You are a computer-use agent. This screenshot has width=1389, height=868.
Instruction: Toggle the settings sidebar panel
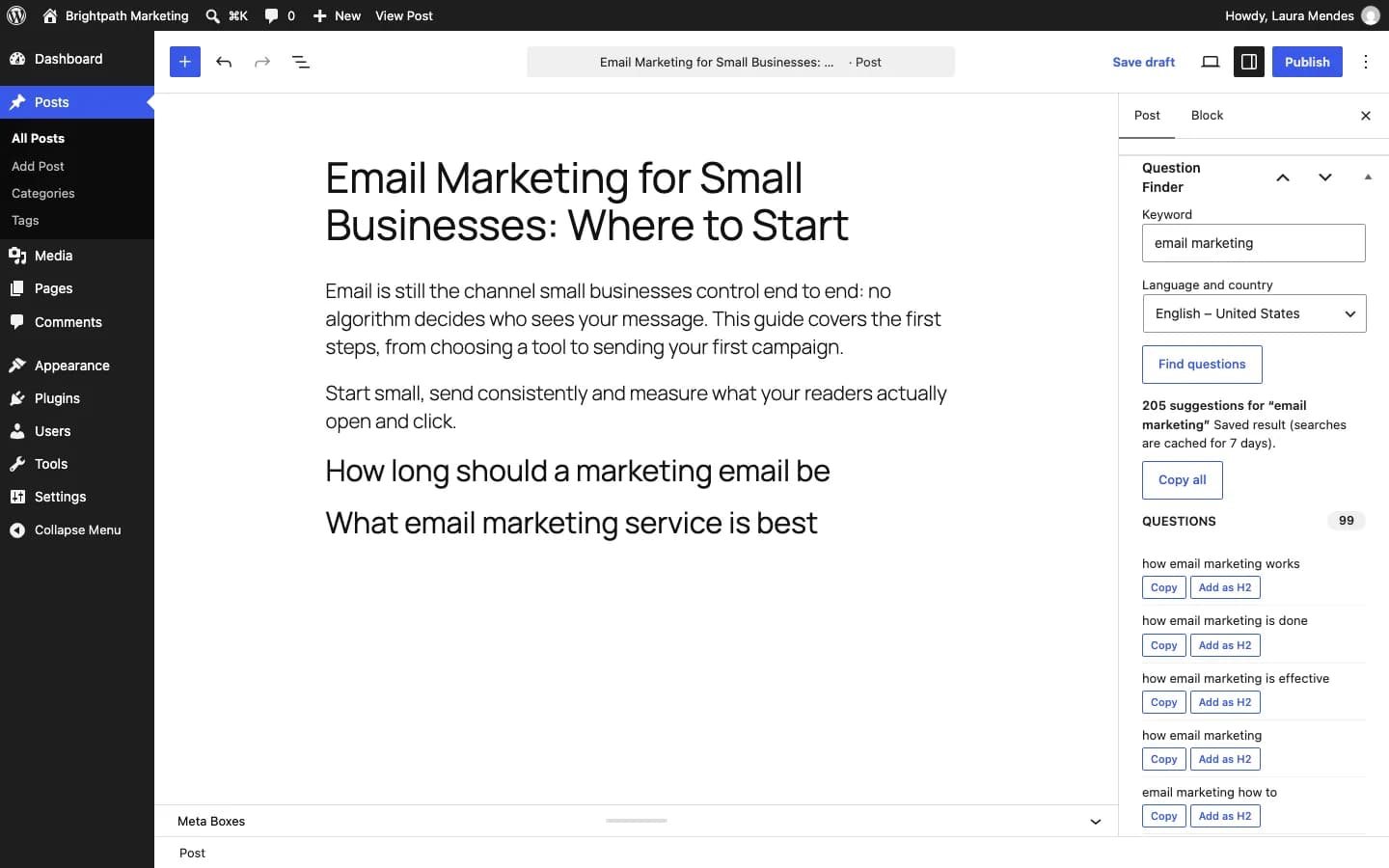tap(1249, 62)
